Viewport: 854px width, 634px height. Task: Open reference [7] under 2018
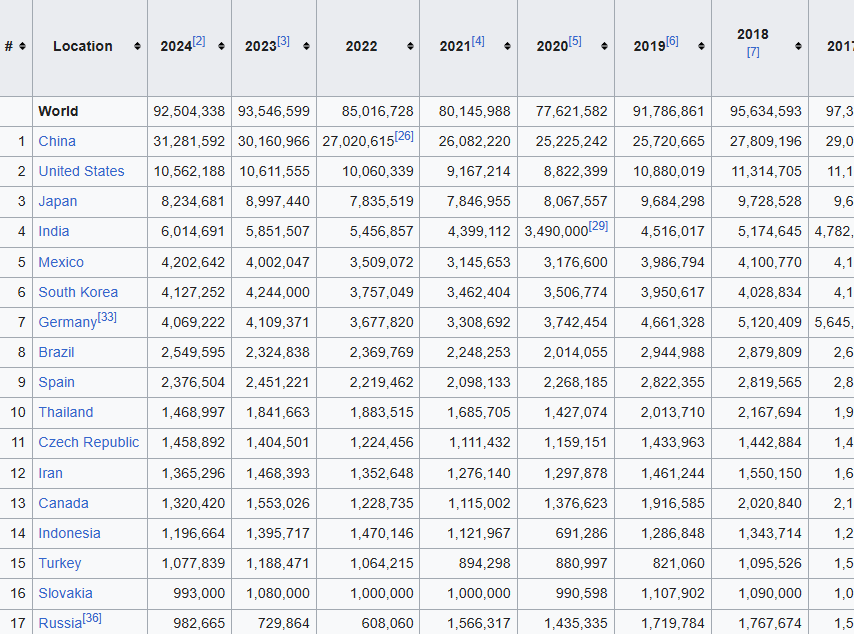[753, 52]
